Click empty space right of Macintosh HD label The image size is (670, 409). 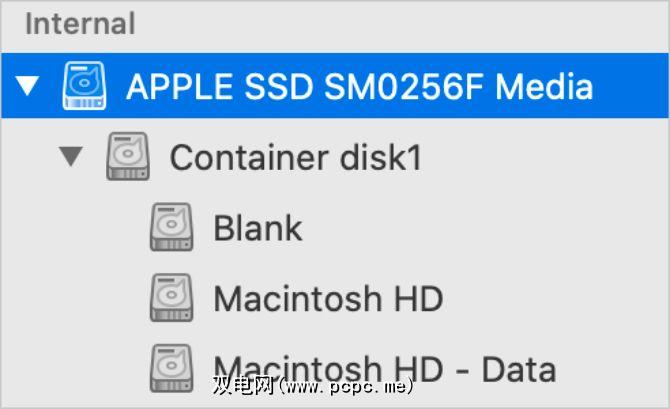(x=550, y=298)
